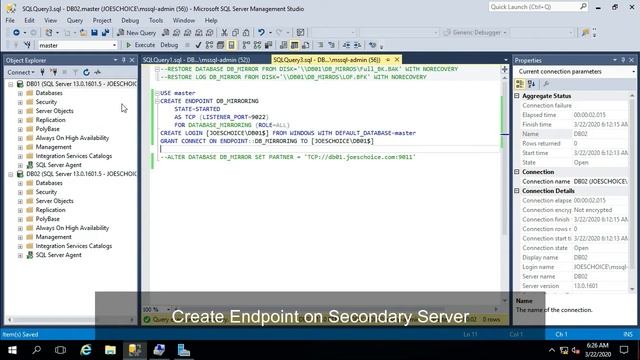Collapse Connection Details section
Viewport: 640px width, 360px height.
(517, 191)
